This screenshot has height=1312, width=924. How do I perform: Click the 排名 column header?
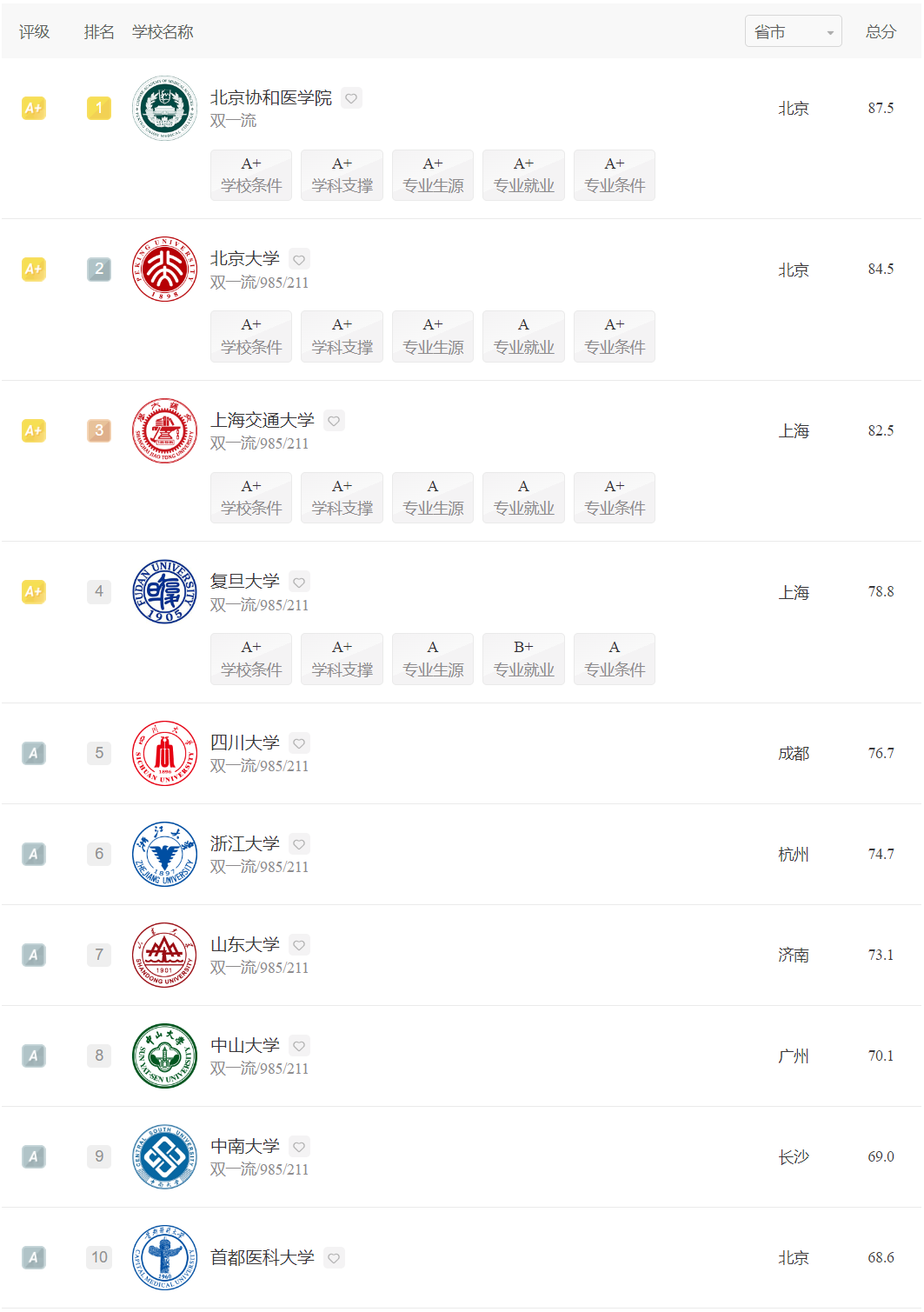(99, 32)
